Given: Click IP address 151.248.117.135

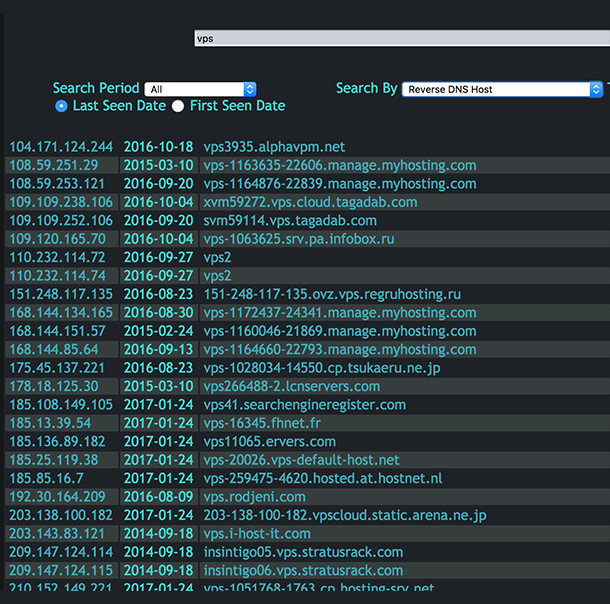Looking at the screenshot, I should [x=61, y=294].
